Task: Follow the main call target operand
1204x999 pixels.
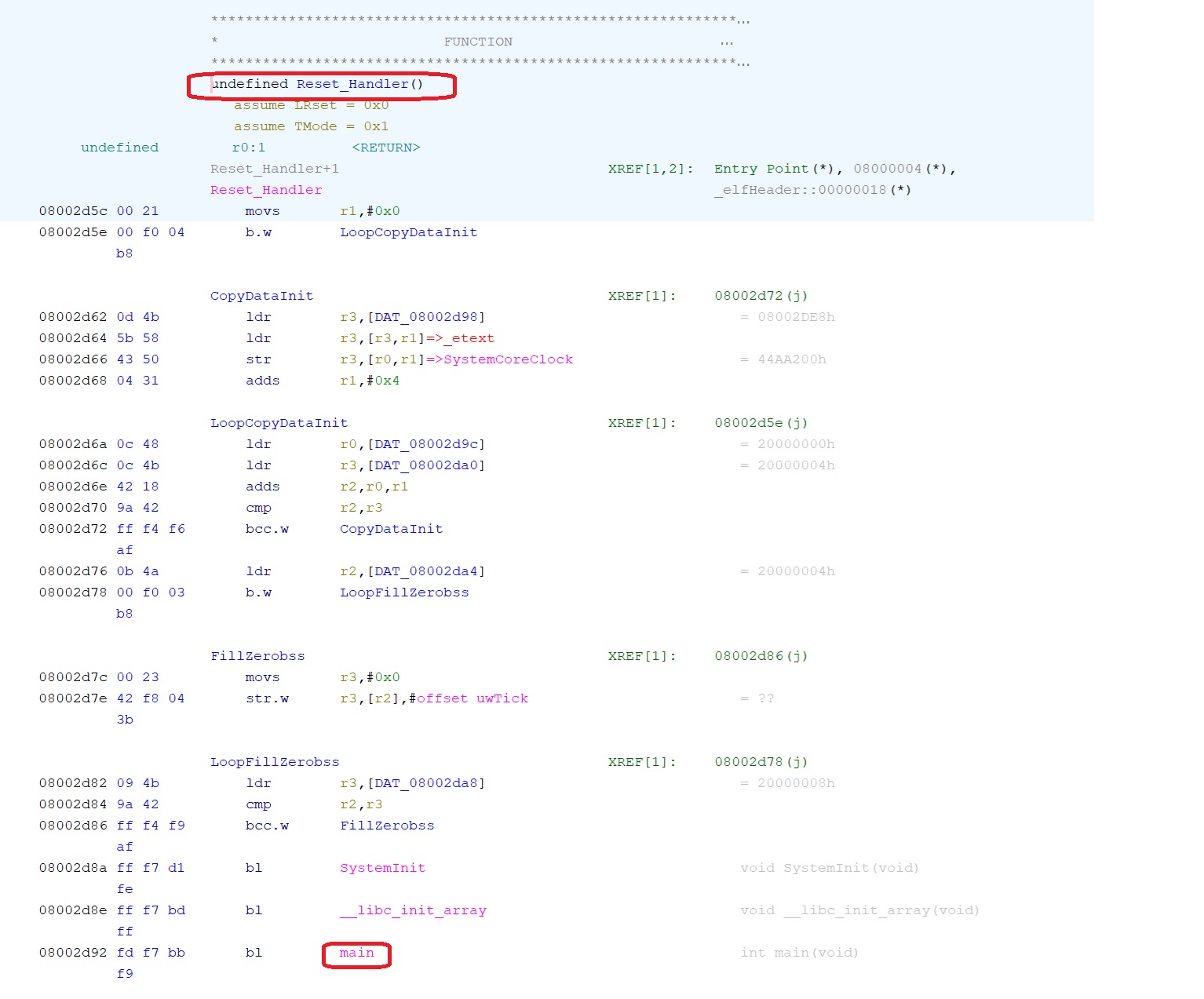Action: point(356,953)
